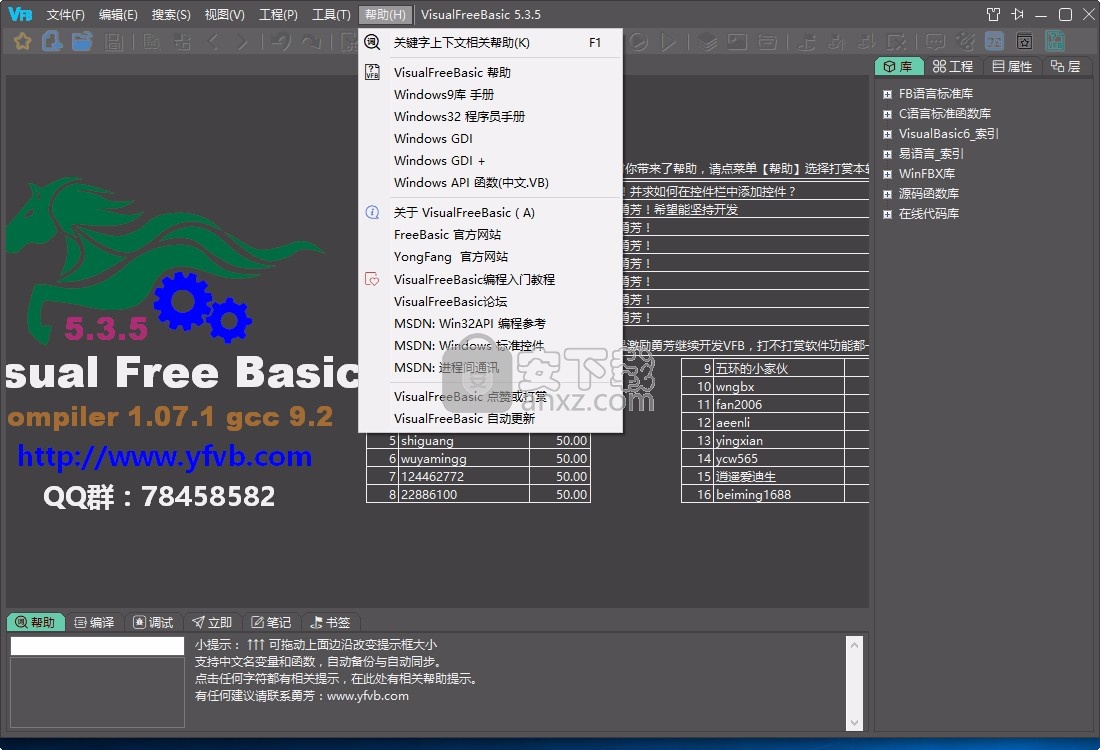
Task: Open the 文件(F) menu
Action: [x=65, y=15]
